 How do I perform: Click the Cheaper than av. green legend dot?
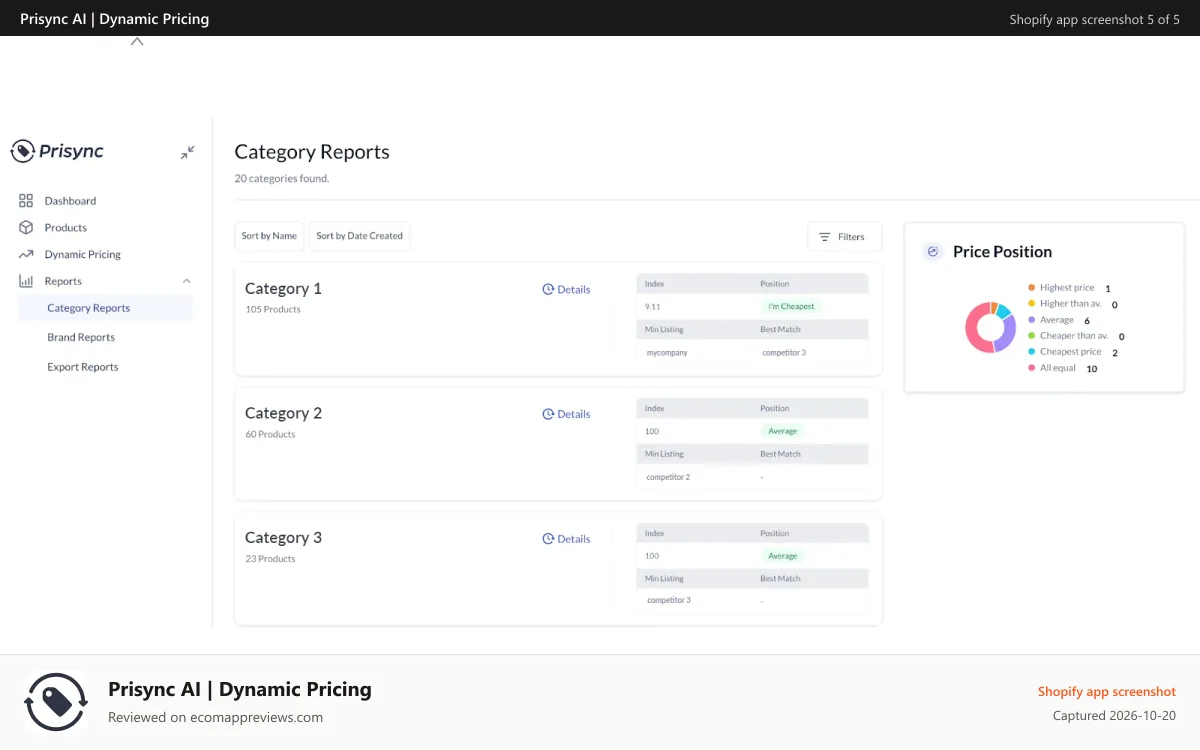tap(1031, 336)
